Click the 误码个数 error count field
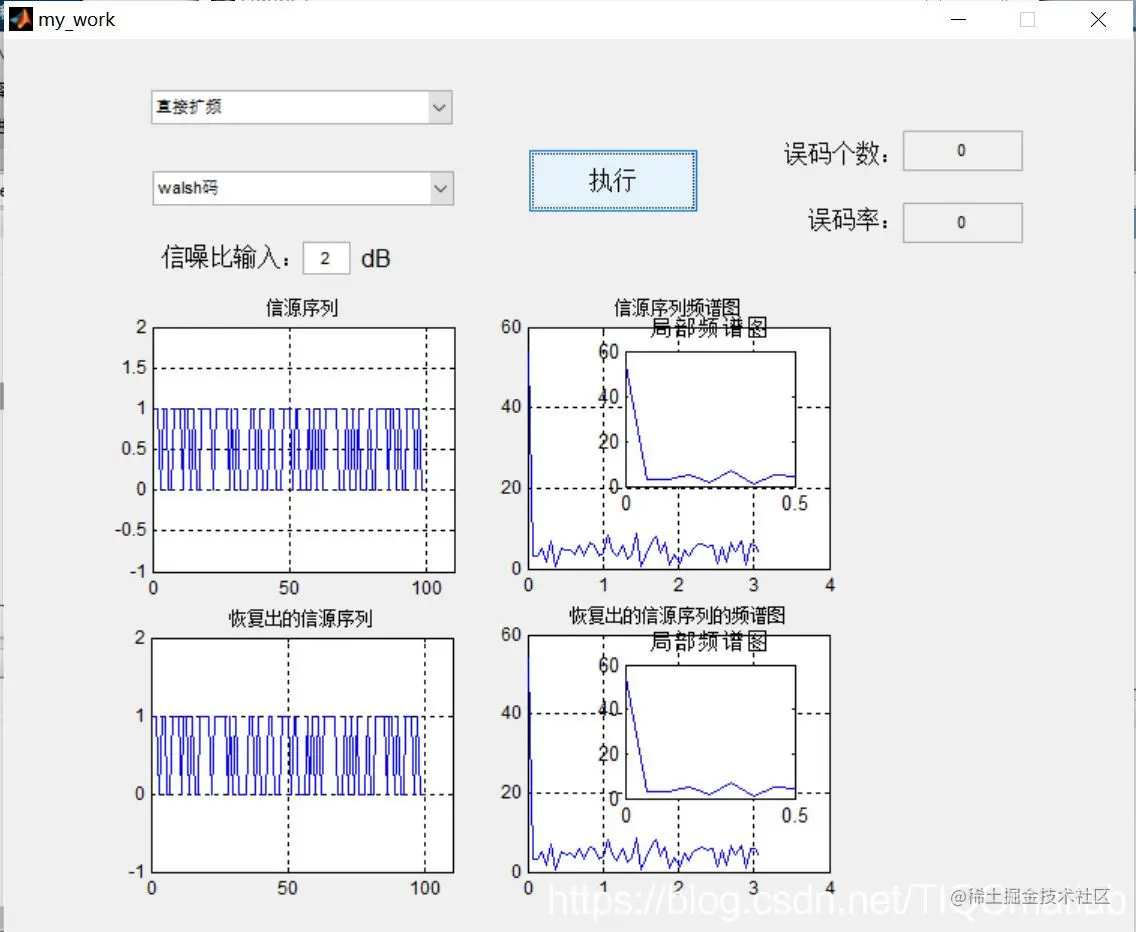1136x932 pixels. click(x=961, y=150)
